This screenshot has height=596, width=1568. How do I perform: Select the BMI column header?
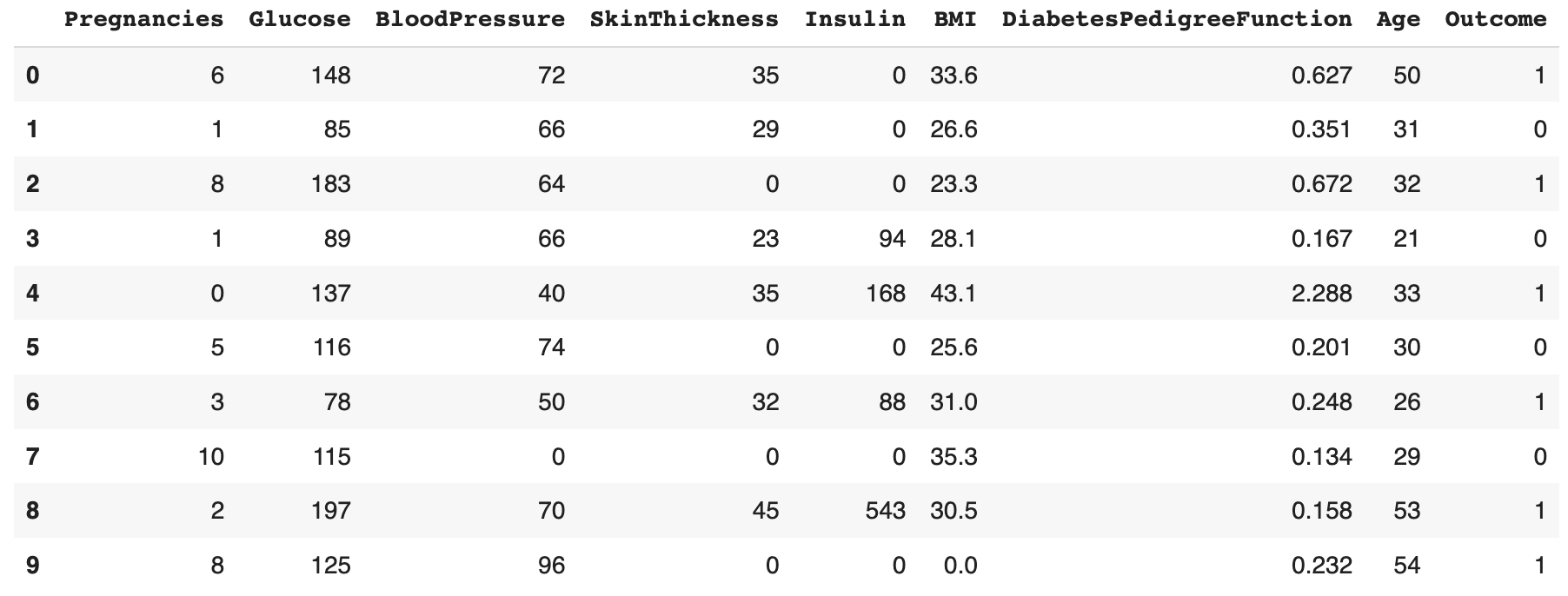tap(954, 19)
